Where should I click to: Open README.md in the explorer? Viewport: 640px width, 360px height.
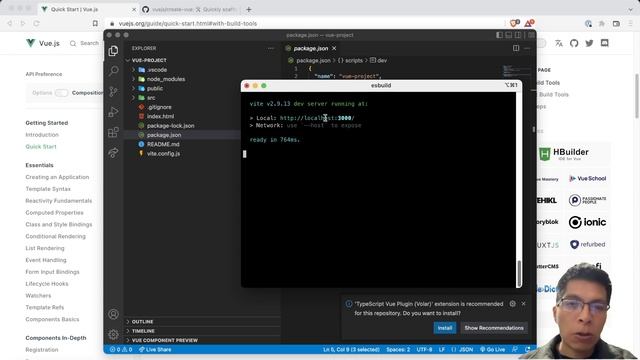[x=163, y=144]
